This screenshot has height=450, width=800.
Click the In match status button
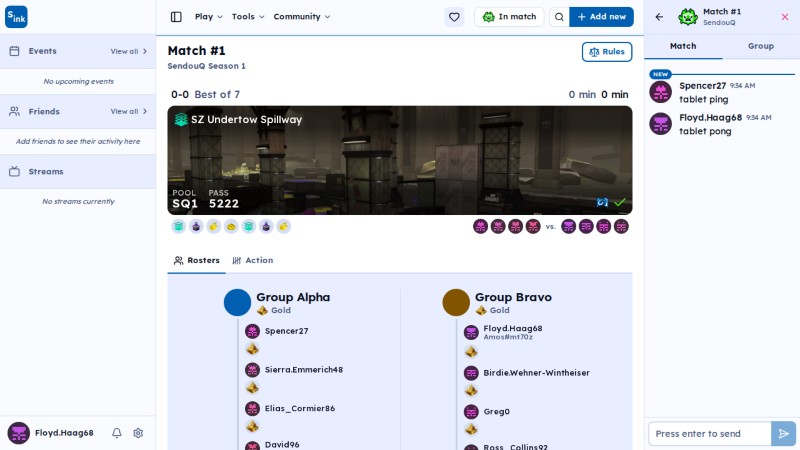[x=509, y=17]
